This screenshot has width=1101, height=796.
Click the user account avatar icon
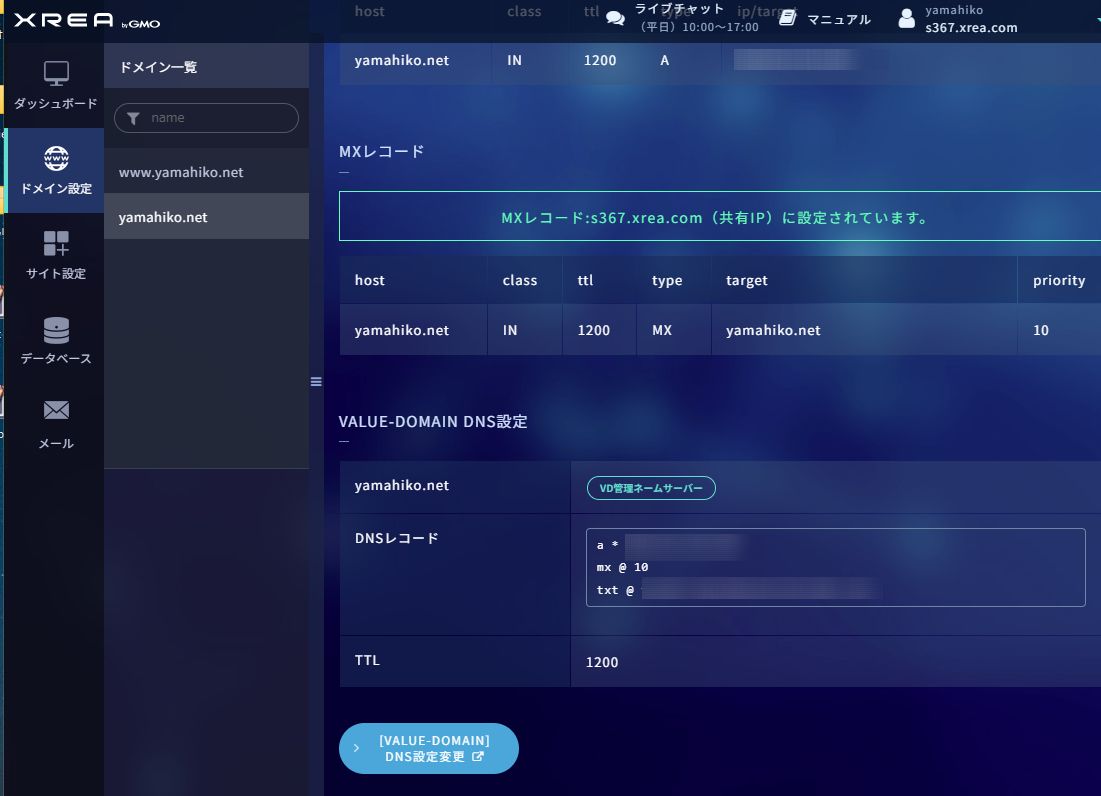tap(906, 19)
